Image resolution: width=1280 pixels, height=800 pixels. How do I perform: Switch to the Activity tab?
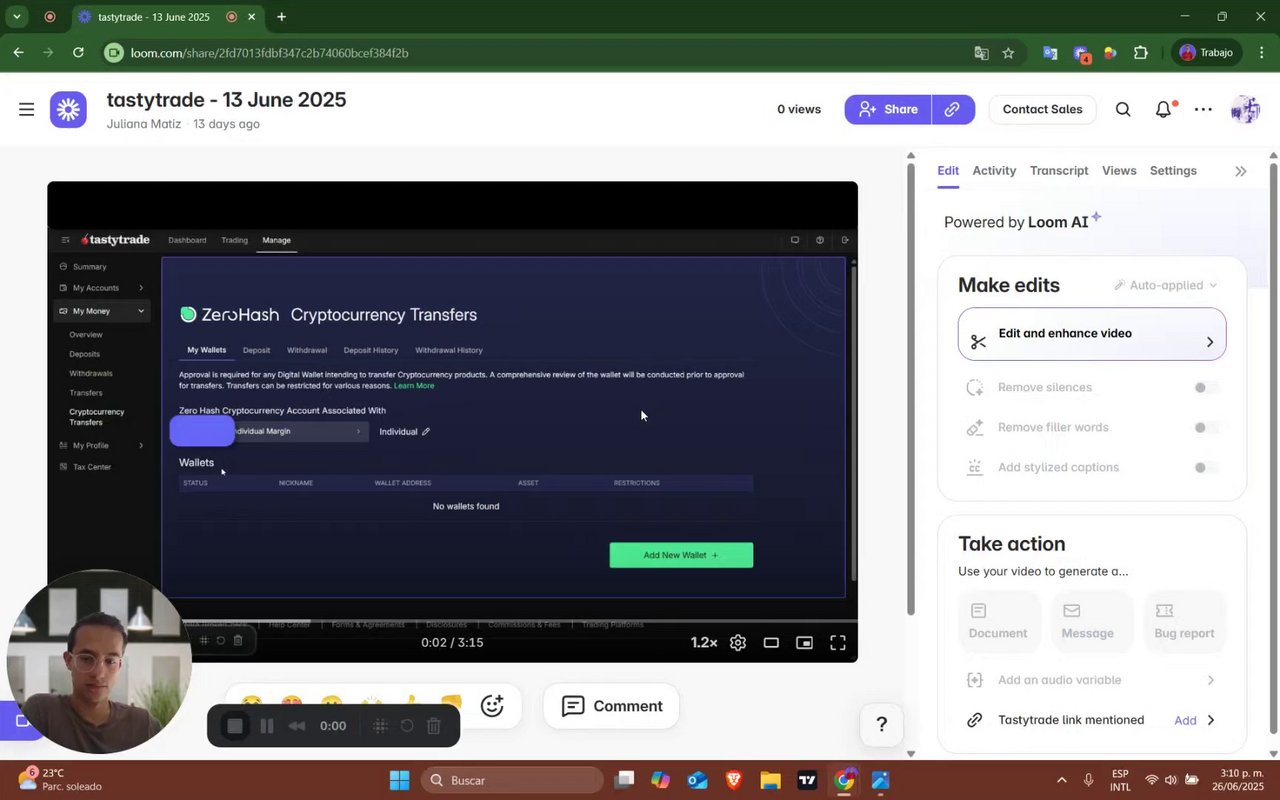(994, 171)
